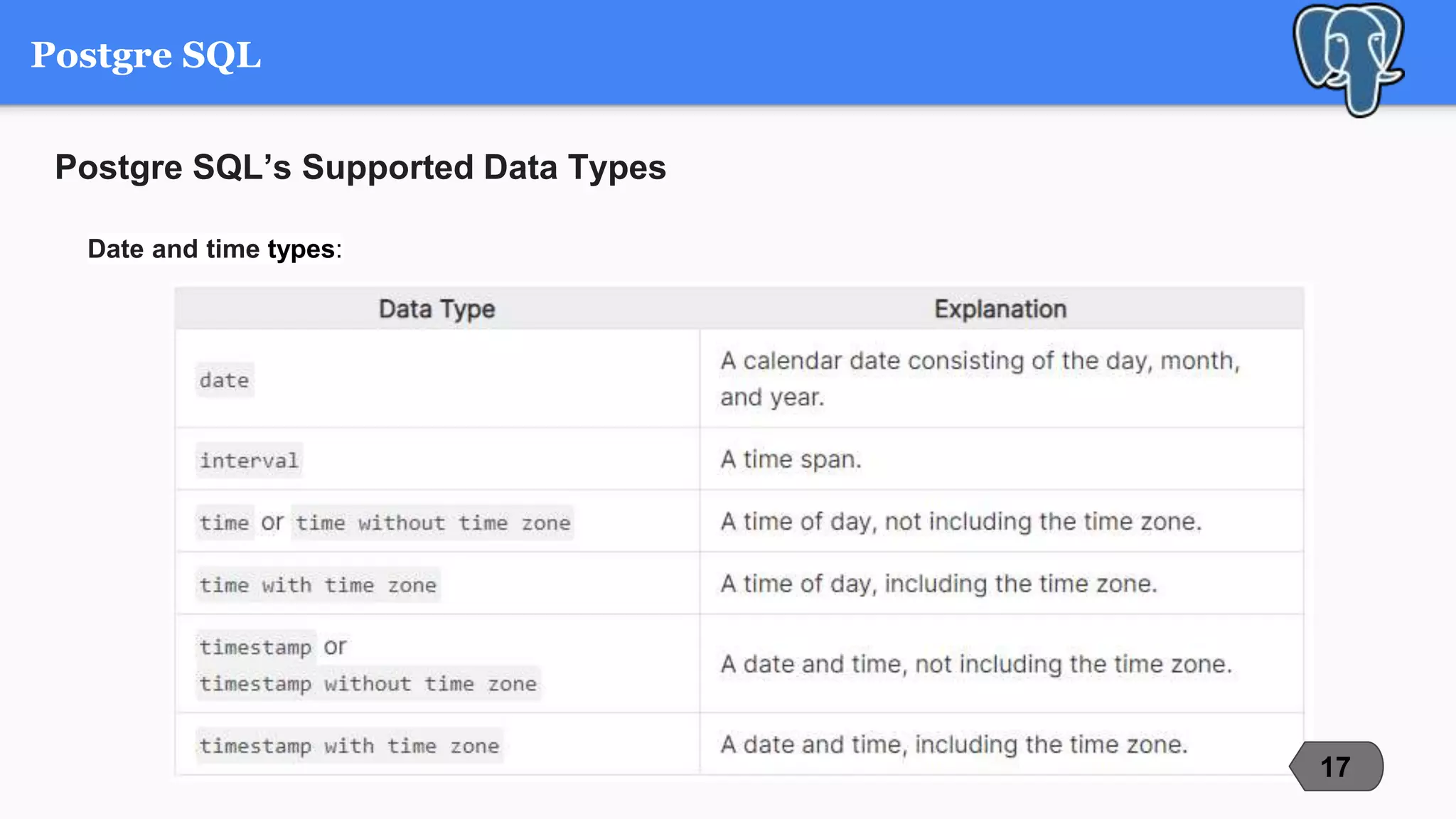This screenshot has height=819, width=1456.
Task: Click the PostgreSQL elephant logo
Action: coord(1348,58)
